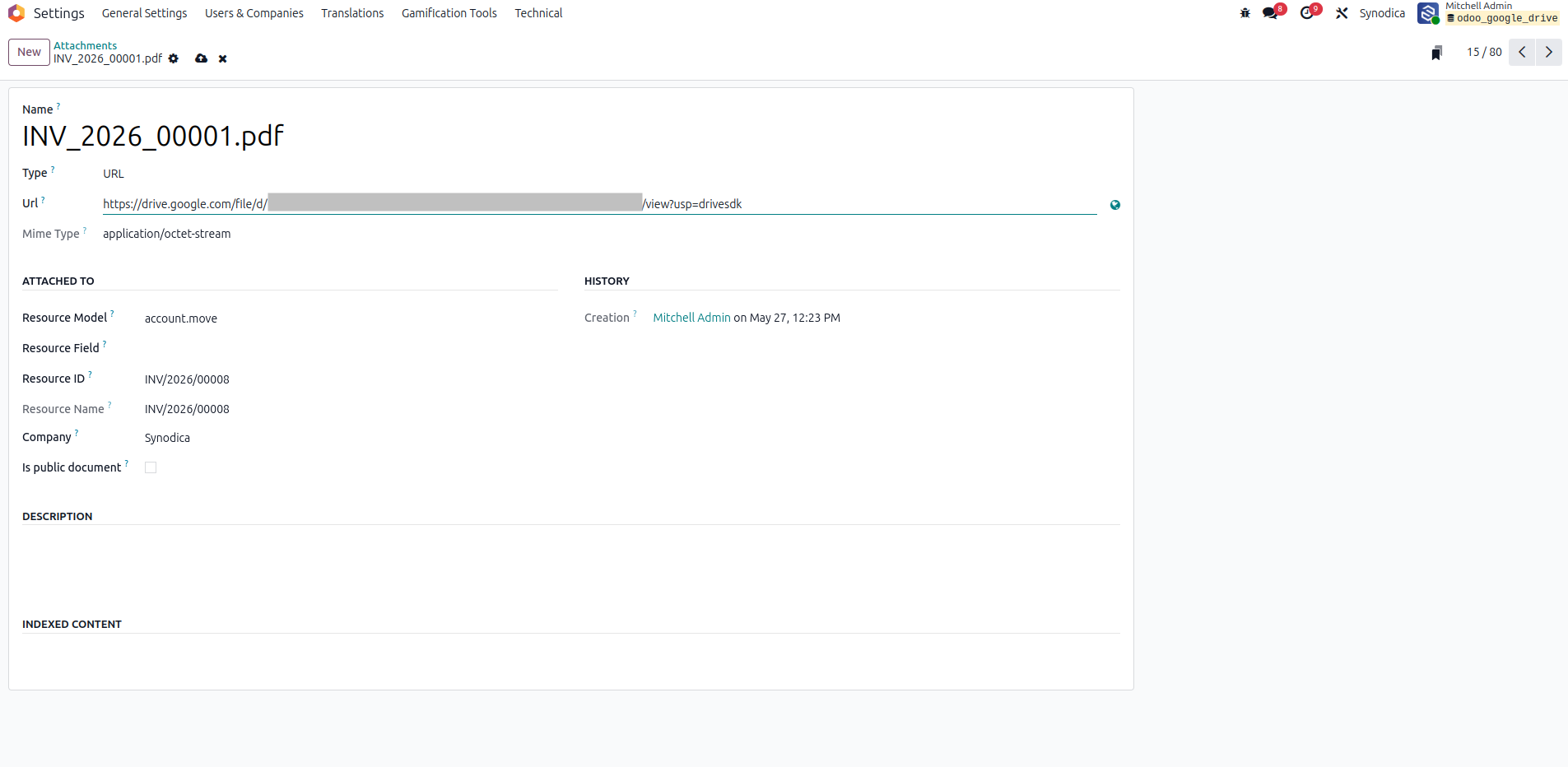The image size is (1568, 767).
Task: Click the Url input field
Action: (599, 204)
